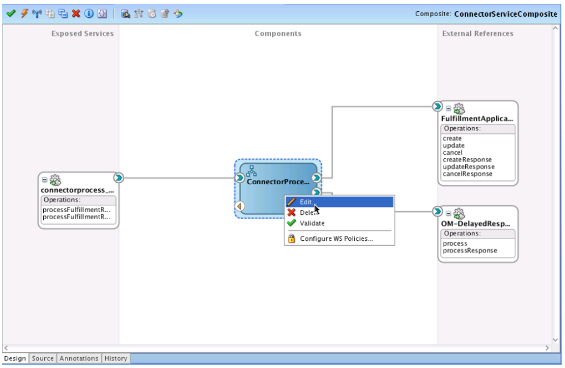Select the update operation in FulfillmentApplica

pos(454,146)
